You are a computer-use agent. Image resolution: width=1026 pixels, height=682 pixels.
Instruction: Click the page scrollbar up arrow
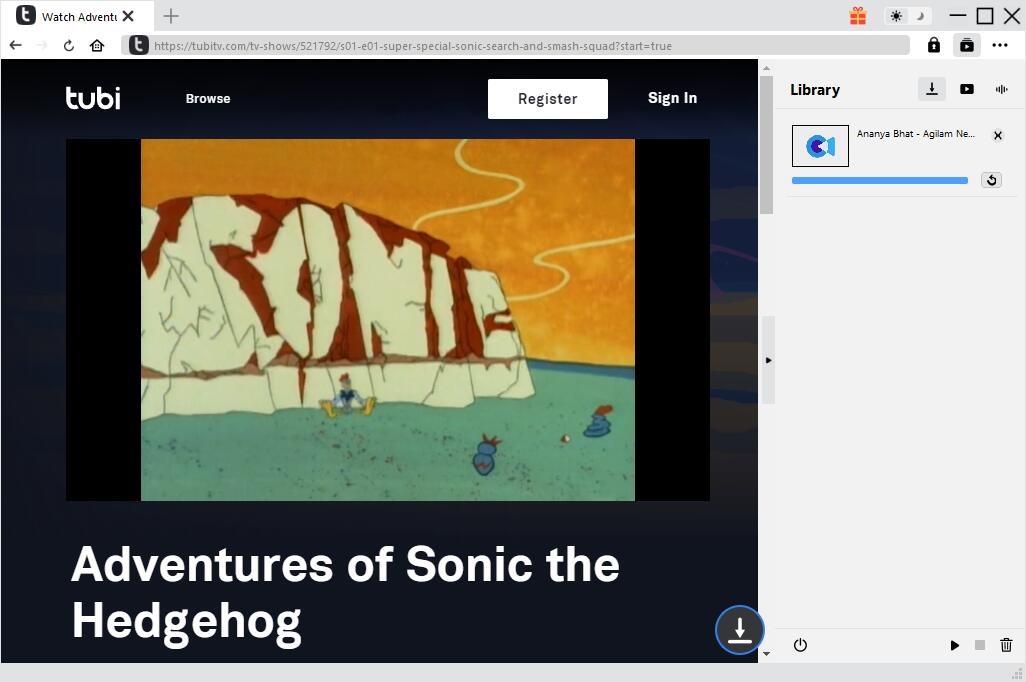766,67
